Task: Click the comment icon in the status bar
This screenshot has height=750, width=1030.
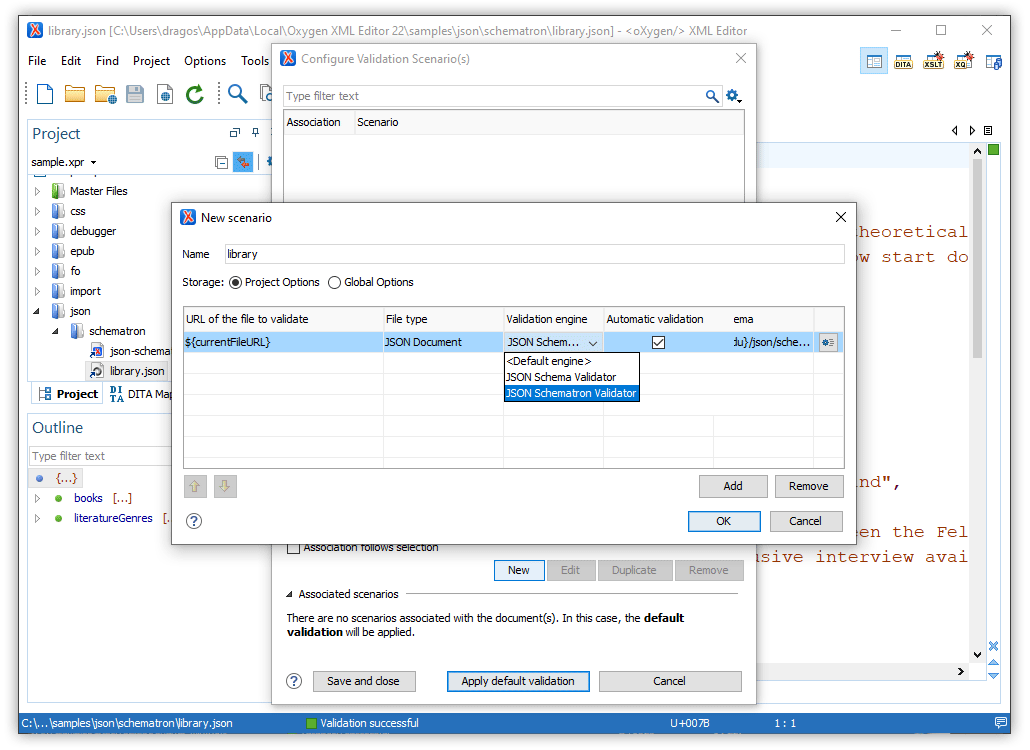Action: point(1002,722)
